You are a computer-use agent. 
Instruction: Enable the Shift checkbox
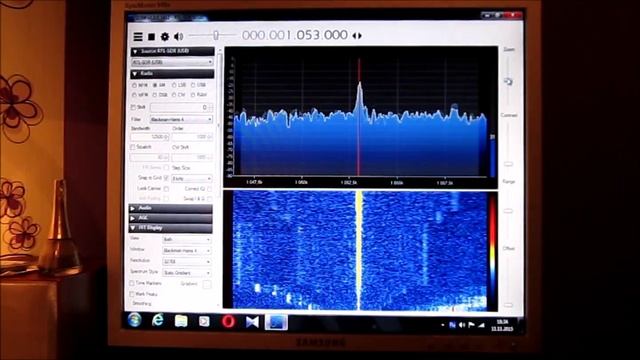[133, 107]
